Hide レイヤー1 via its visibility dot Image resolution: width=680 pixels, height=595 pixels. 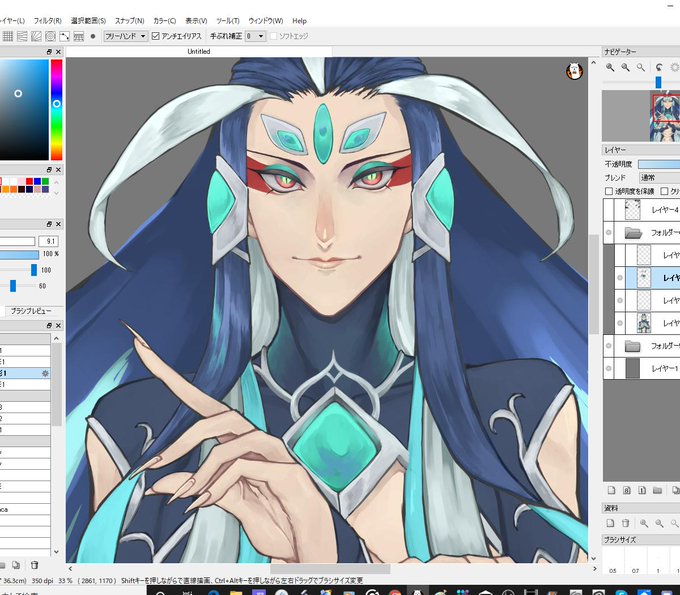608,368
